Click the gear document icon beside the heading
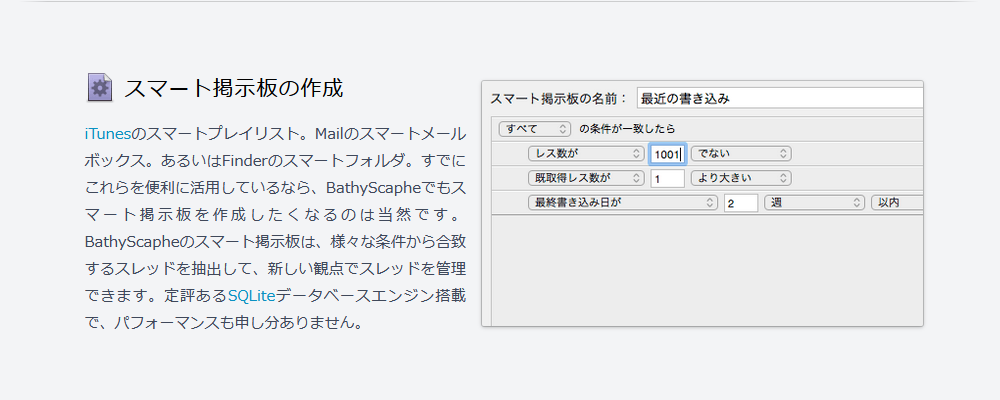Viewport: 1000px width, 400px height. [99, 88]
